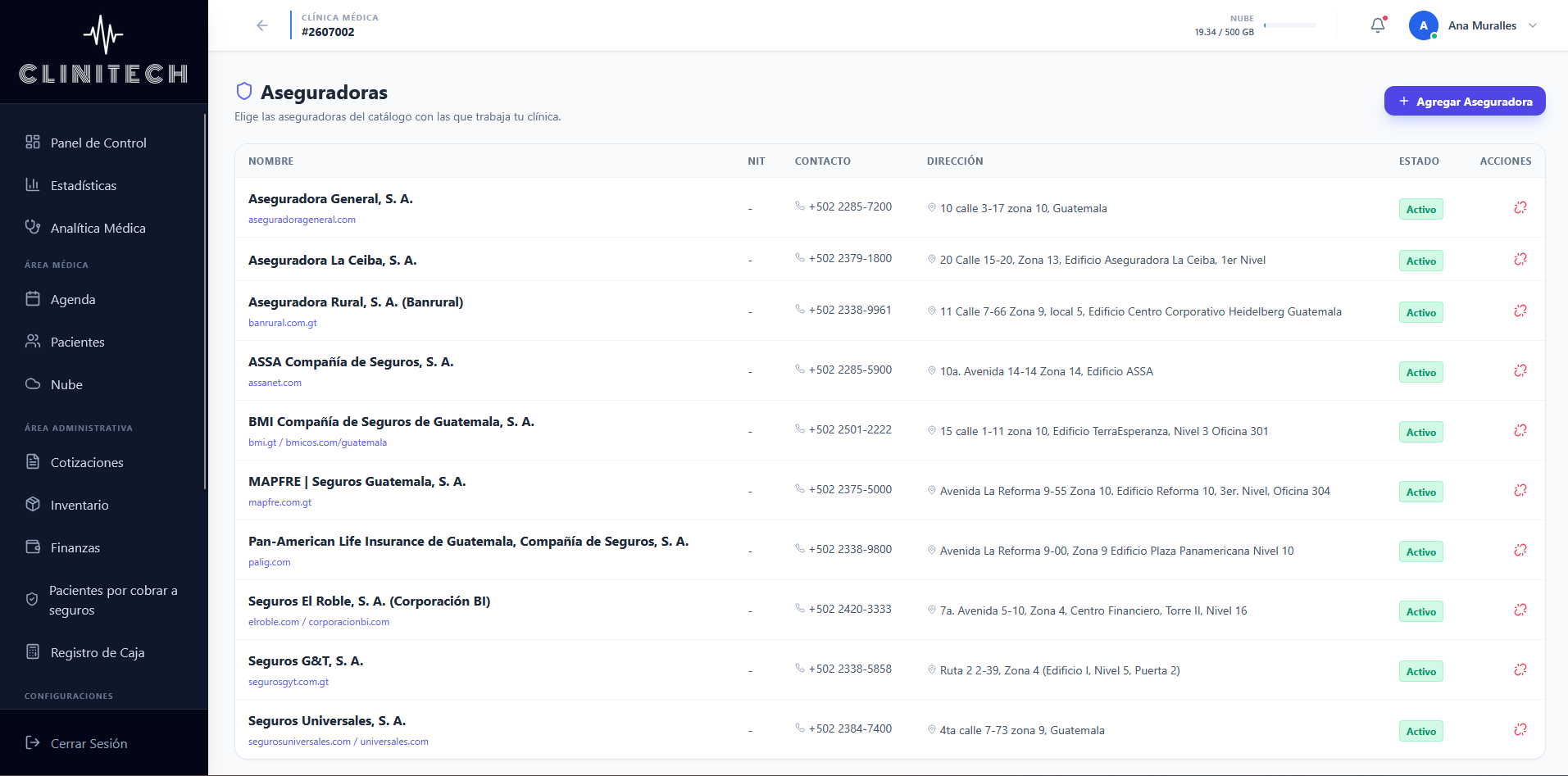Click the Activo badge for Aseguradora General

pyautogui.click(x=1421, y=209)
